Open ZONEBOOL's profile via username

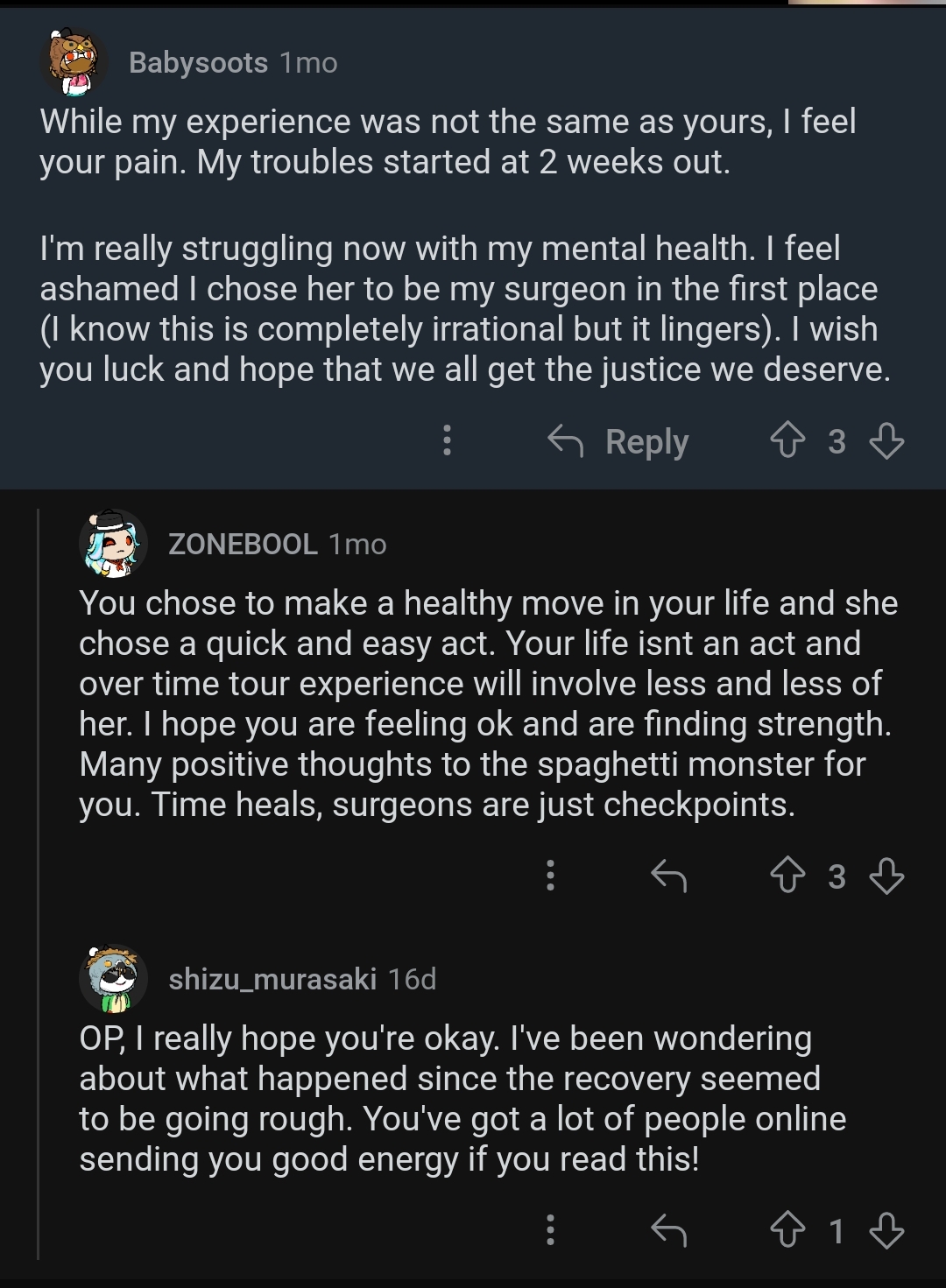[243, 544]
